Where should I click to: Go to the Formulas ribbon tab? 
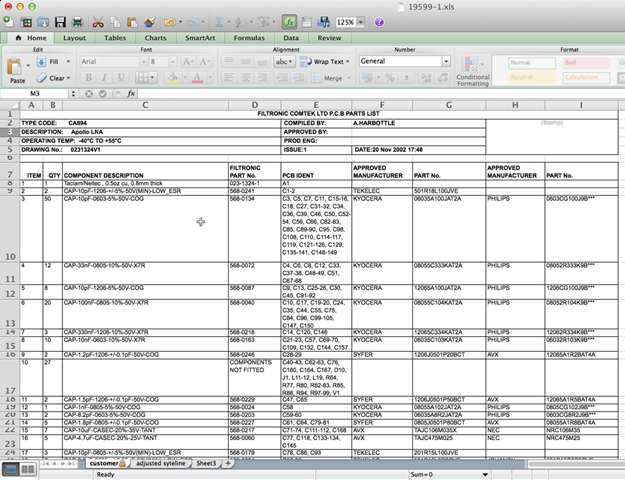click(249, 38)
